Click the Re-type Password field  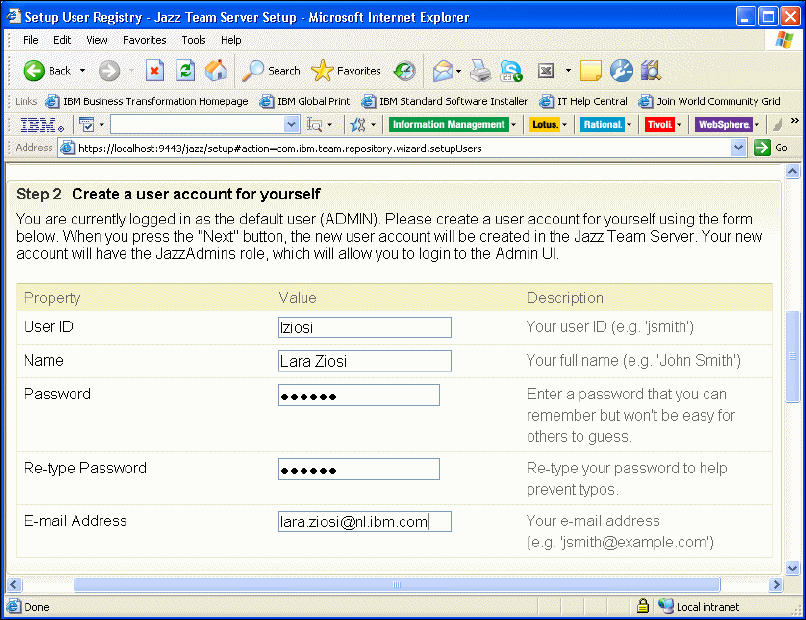359,469
